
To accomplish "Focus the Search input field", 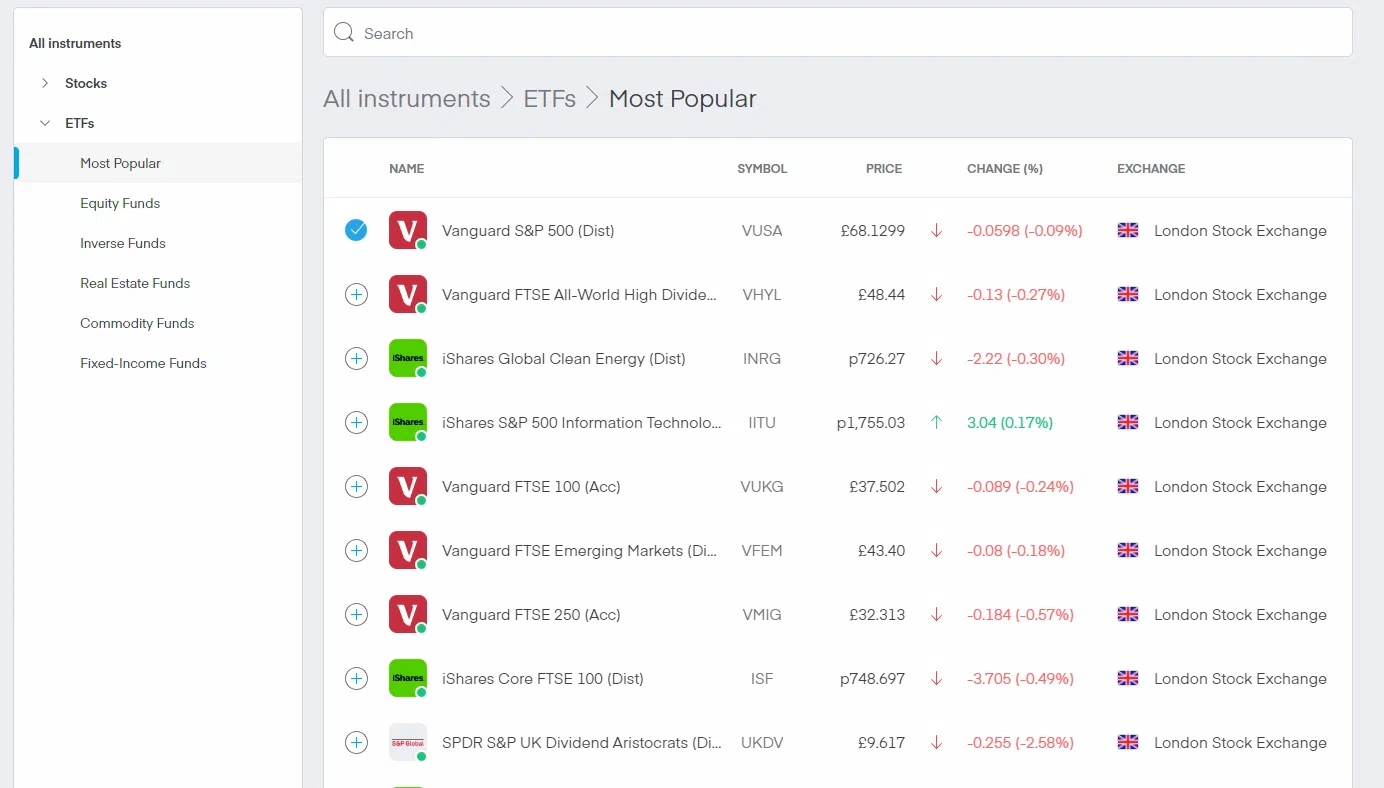I will 838,33.
